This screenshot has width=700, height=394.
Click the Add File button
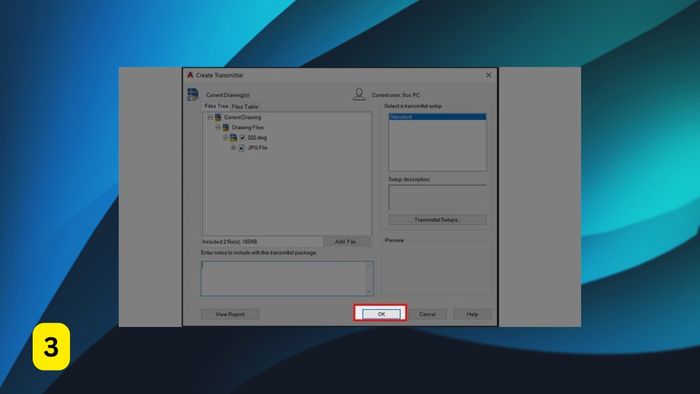[x=346, y=241]
